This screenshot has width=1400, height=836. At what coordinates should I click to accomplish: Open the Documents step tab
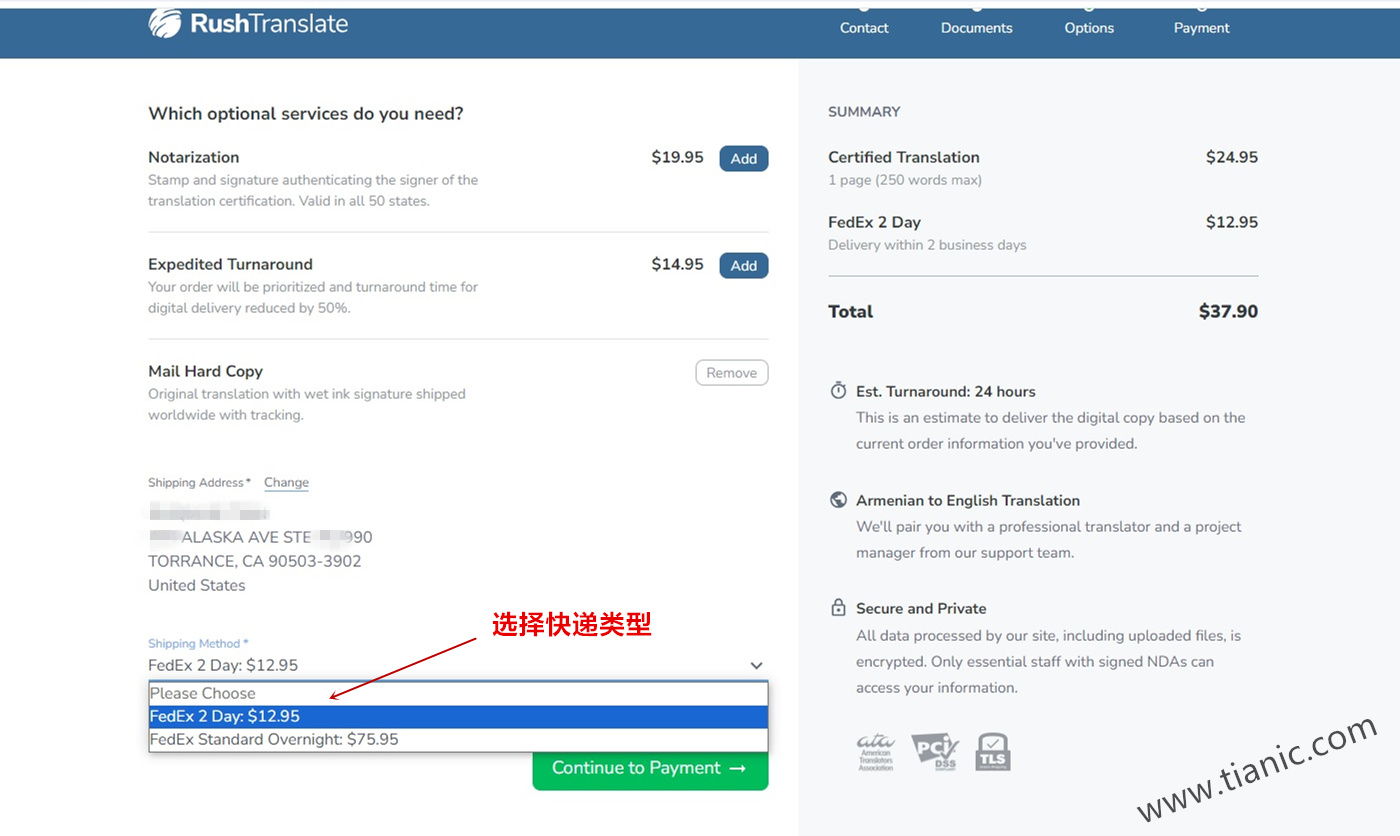976,28
